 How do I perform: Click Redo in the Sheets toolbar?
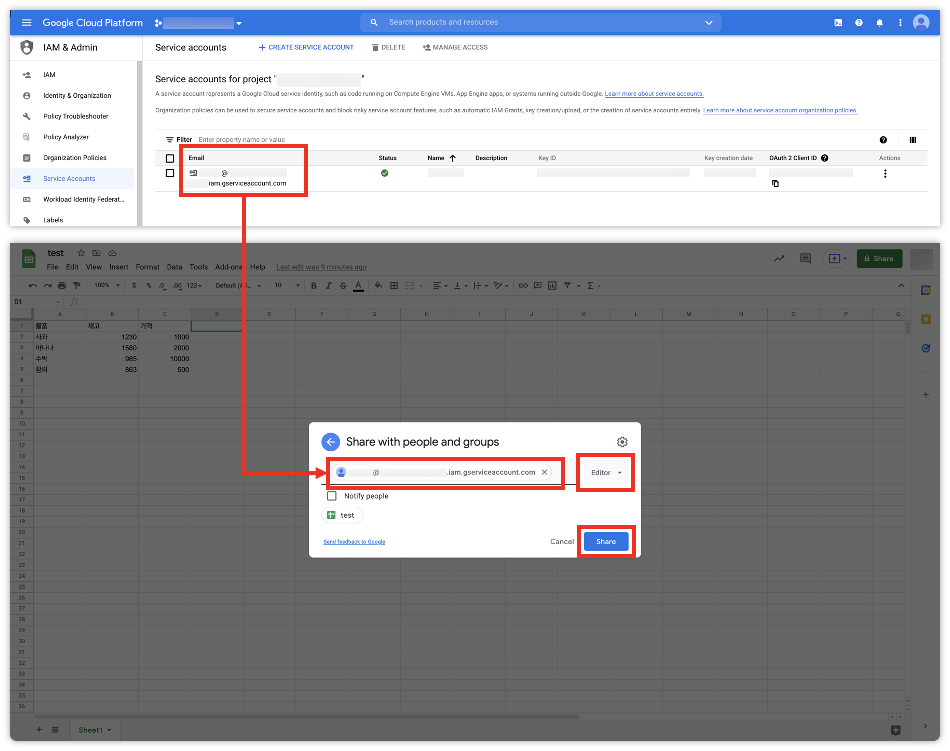[47, 285]
